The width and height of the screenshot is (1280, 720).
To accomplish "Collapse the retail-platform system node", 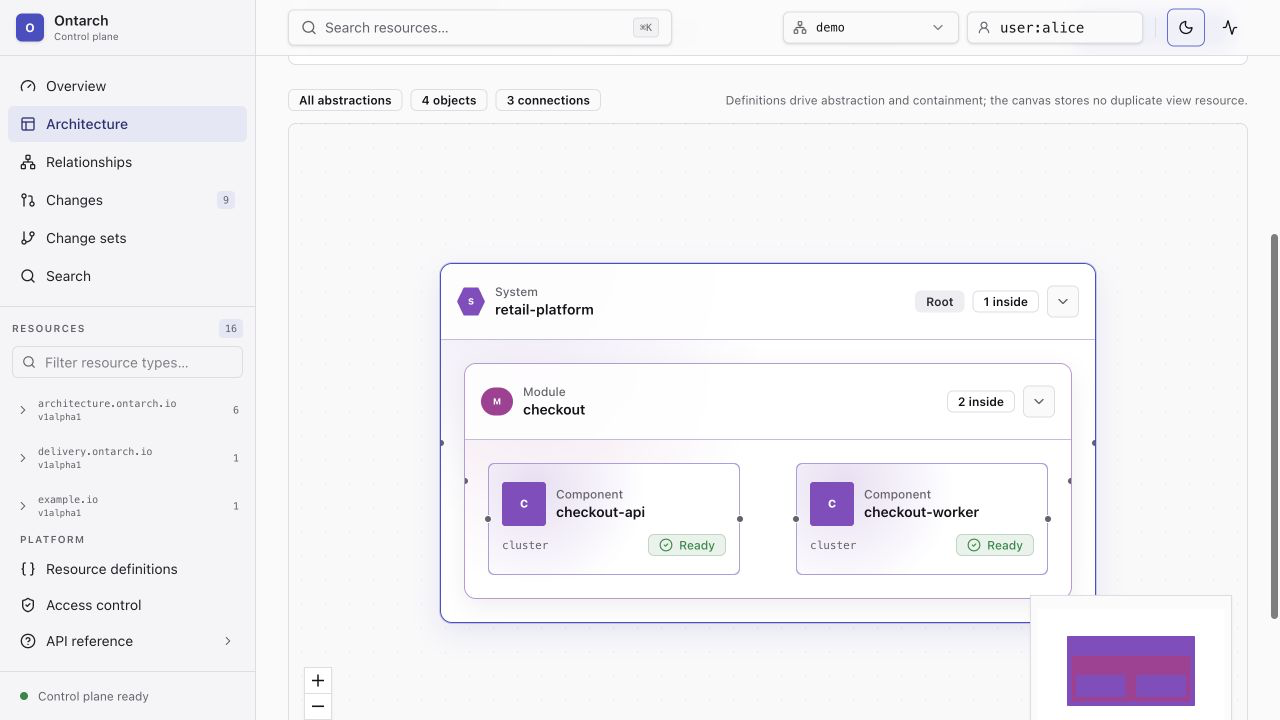I will pos(1063,301).
